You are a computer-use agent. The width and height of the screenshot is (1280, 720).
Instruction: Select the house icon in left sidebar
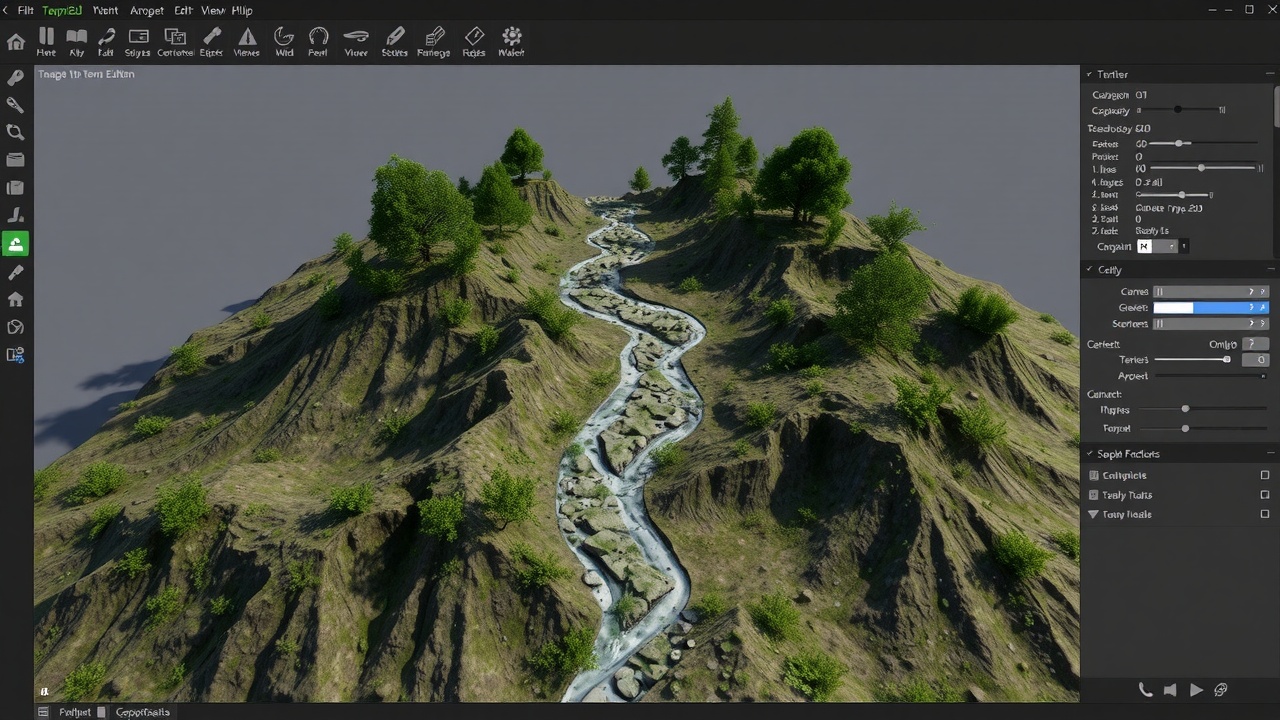pos(15,299)
